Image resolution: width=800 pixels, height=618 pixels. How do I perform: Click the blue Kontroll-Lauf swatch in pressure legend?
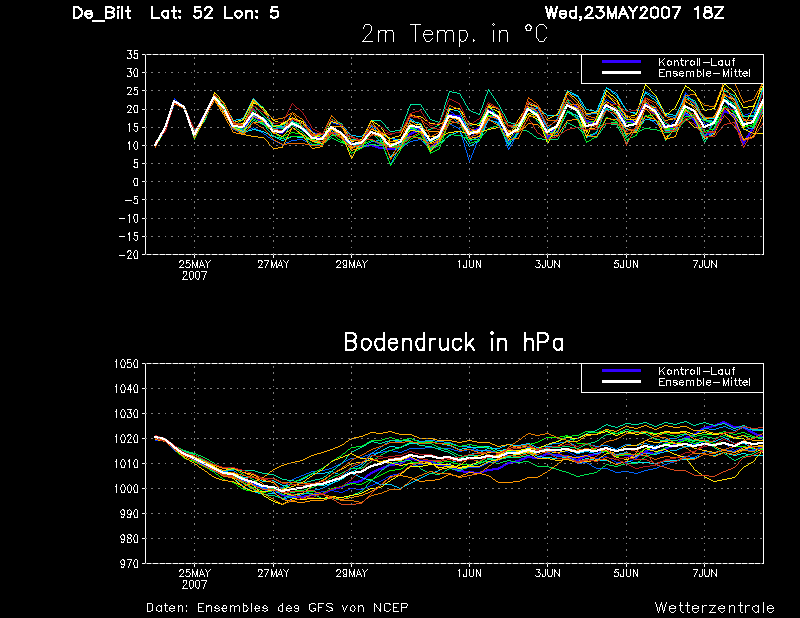tap(621, 371)
